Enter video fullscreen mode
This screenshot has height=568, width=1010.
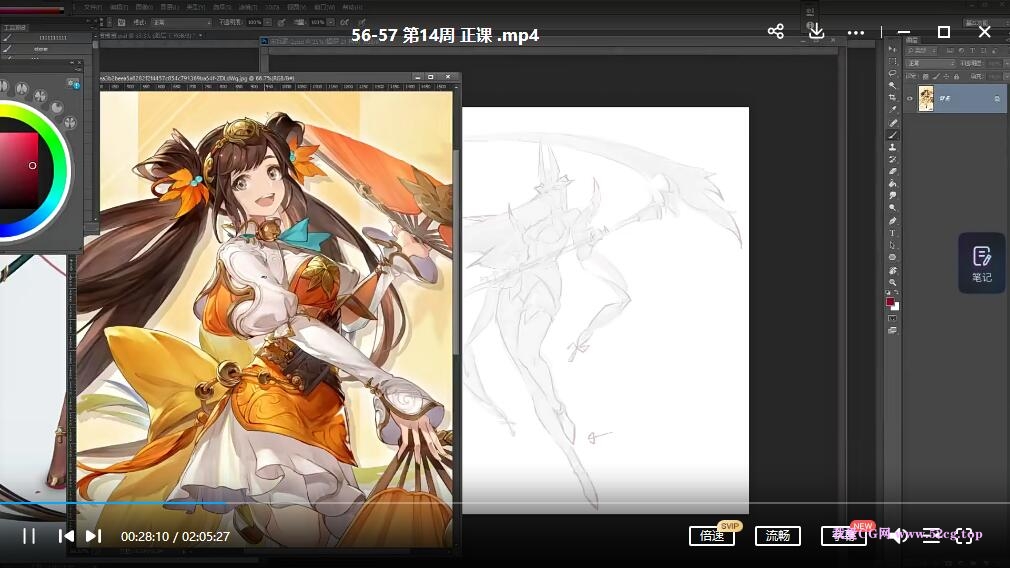(964, 535)
